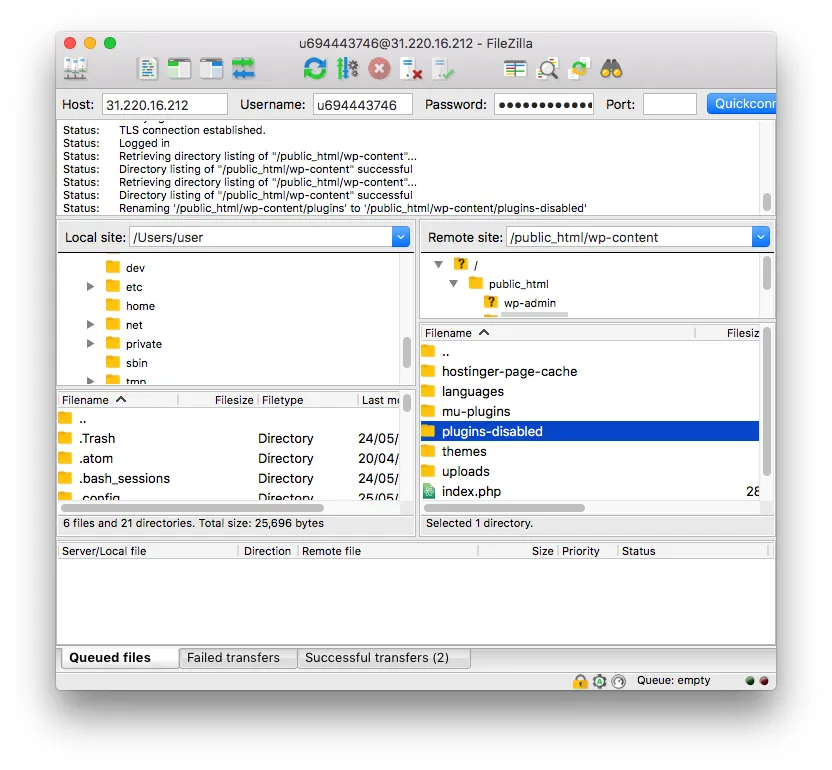Toggle message log display icon

pos(148,69)
